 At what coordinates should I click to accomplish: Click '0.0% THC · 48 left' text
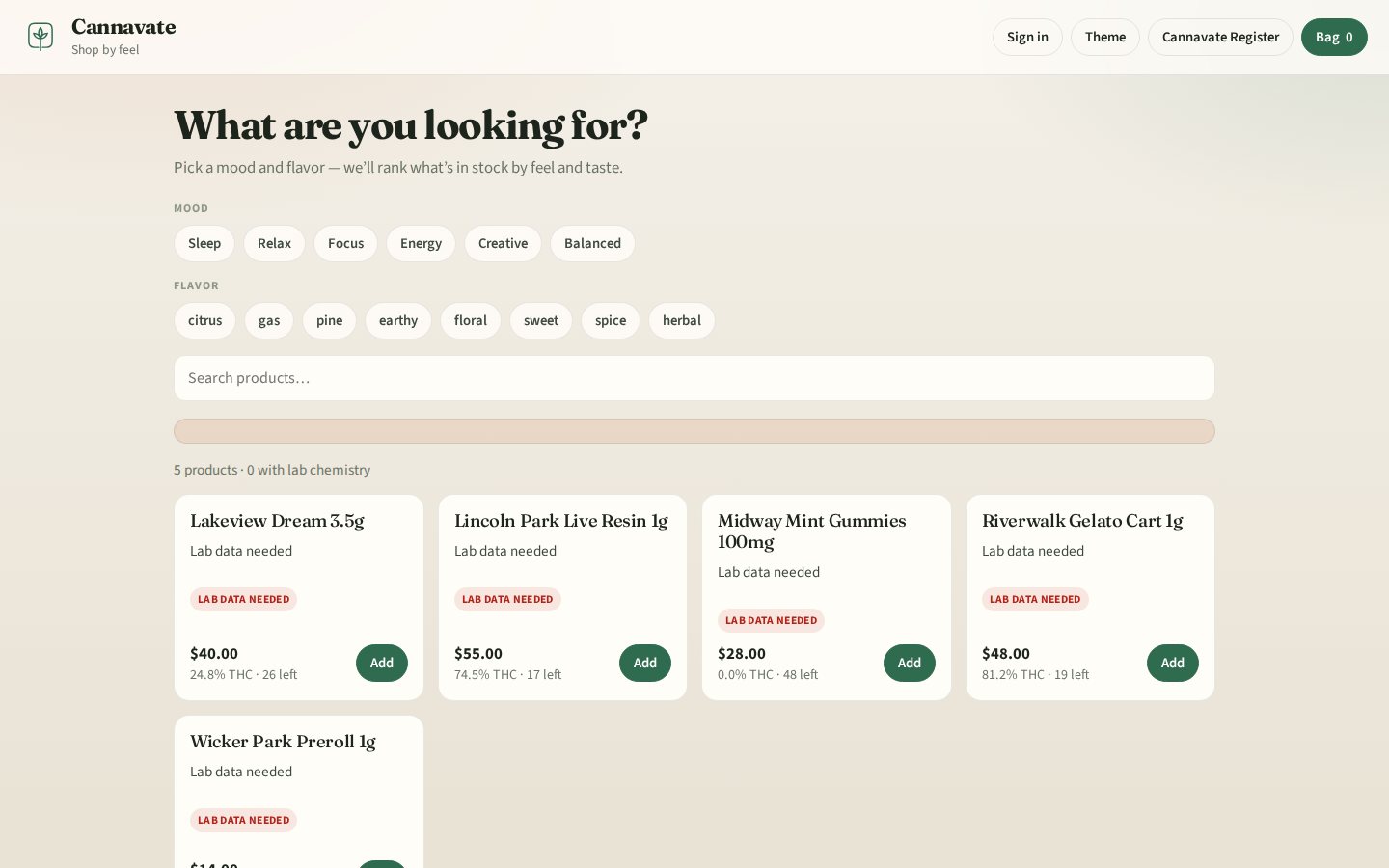pyautogui.click(x=768, y=674)
